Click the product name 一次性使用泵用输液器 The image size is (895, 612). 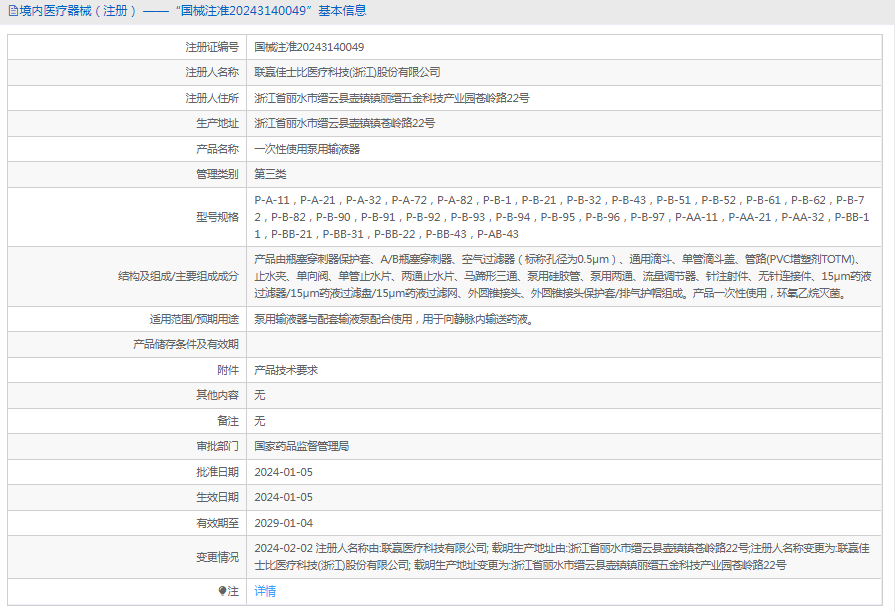pos(307,149)
